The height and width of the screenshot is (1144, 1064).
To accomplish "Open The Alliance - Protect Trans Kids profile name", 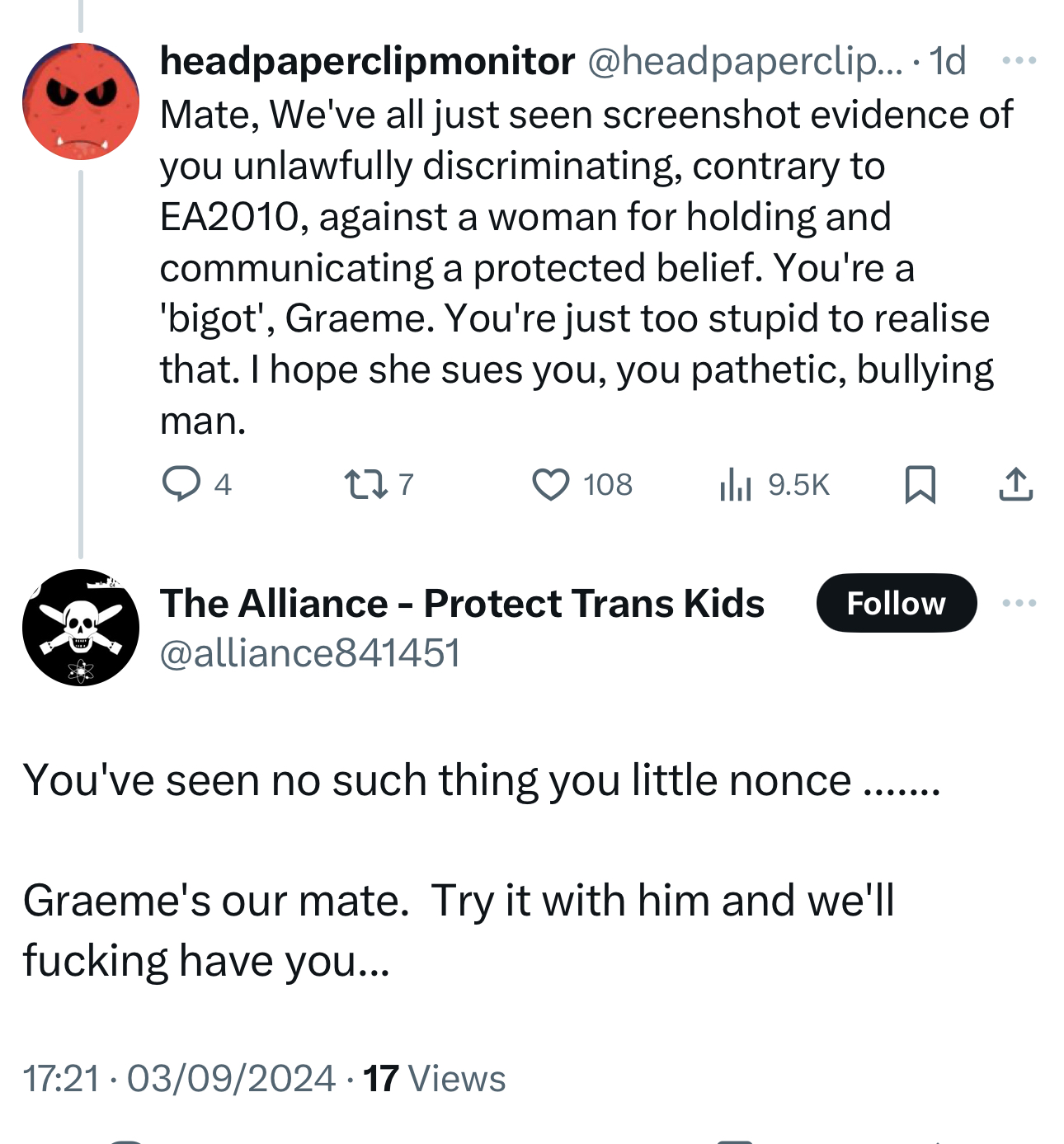I will coord(462,603).
